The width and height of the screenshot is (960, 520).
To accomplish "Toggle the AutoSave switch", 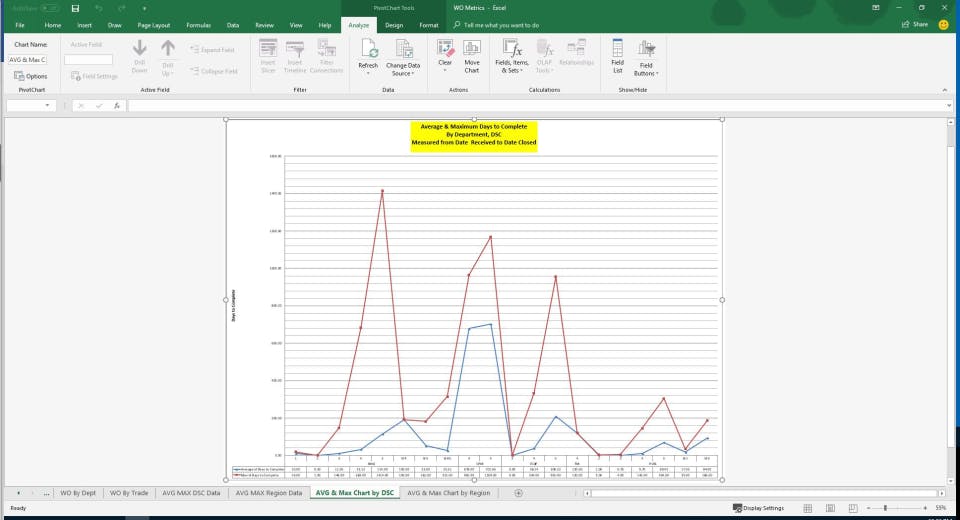I will click(50, 9).
